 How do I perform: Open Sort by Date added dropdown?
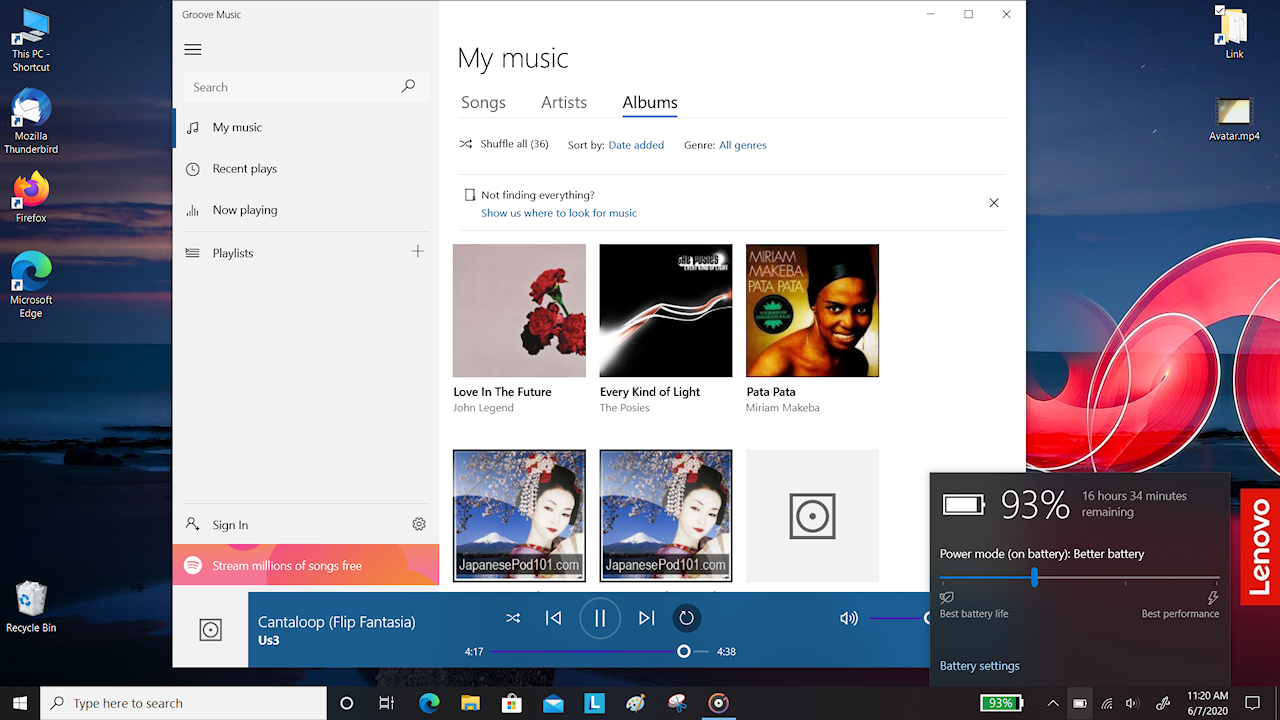(636, 145)
